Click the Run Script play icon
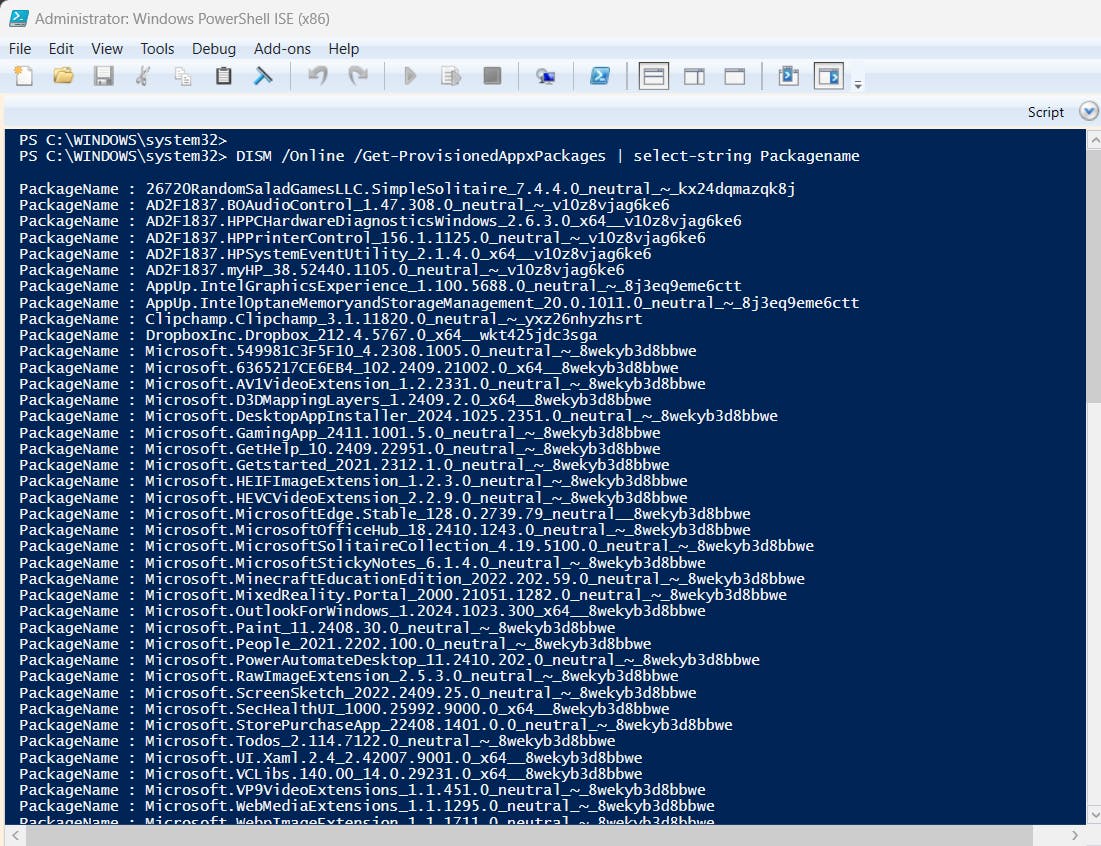Viewport: 1101px width, 846px height. tap(411, 76)
